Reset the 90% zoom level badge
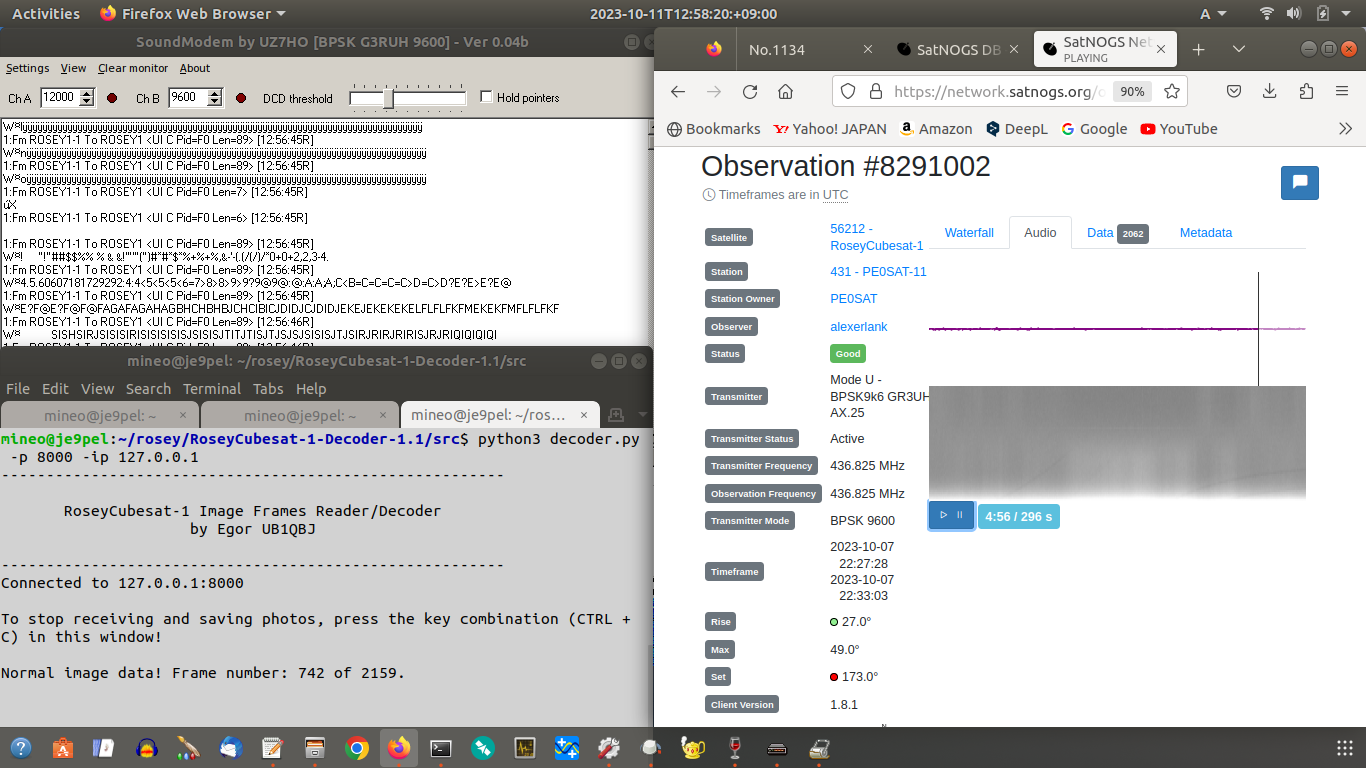 (x=1132, y=91)
